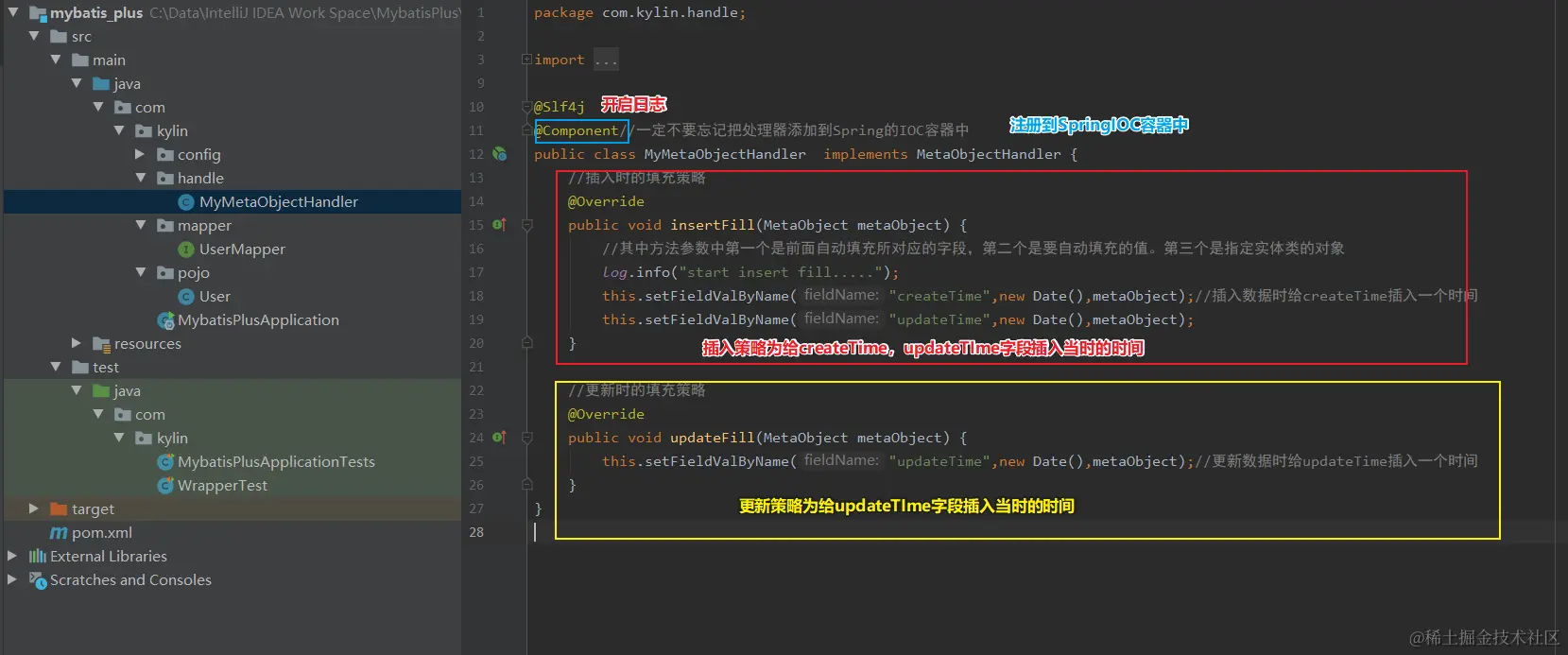Click the UserMapper interface icon
Image resolution: width=1568 pixels, height=655 pixels.
186,250
